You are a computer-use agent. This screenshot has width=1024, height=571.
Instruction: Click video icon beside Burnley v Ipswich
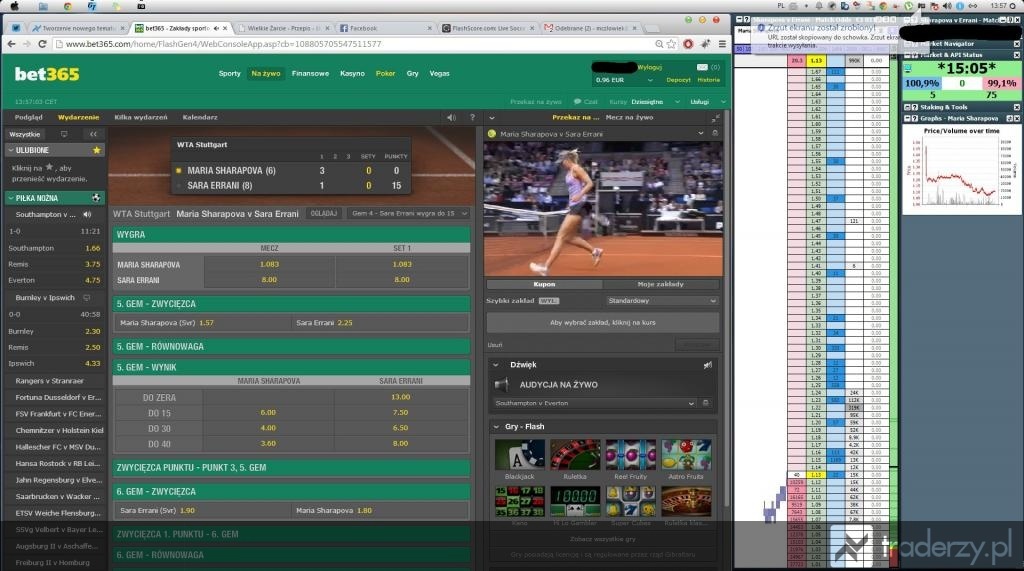(x=86, y=298)
